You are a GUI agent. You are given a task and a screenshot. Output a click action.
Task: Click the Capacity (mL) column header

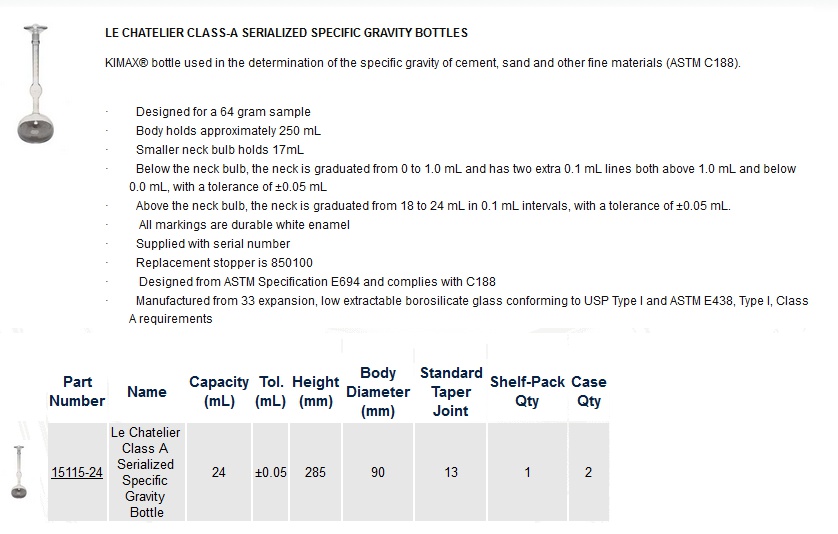[x=219, y=391]
